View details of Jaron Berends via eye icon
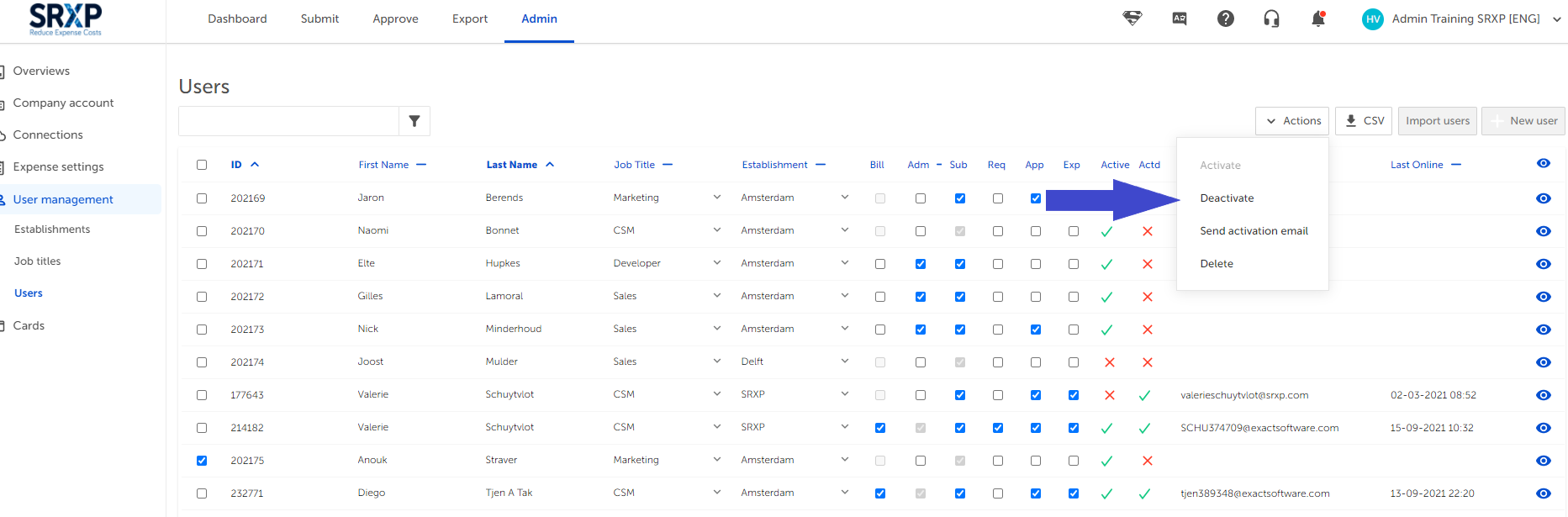The width and height of the screenshot is (1568, 517). coord(1543,198)
